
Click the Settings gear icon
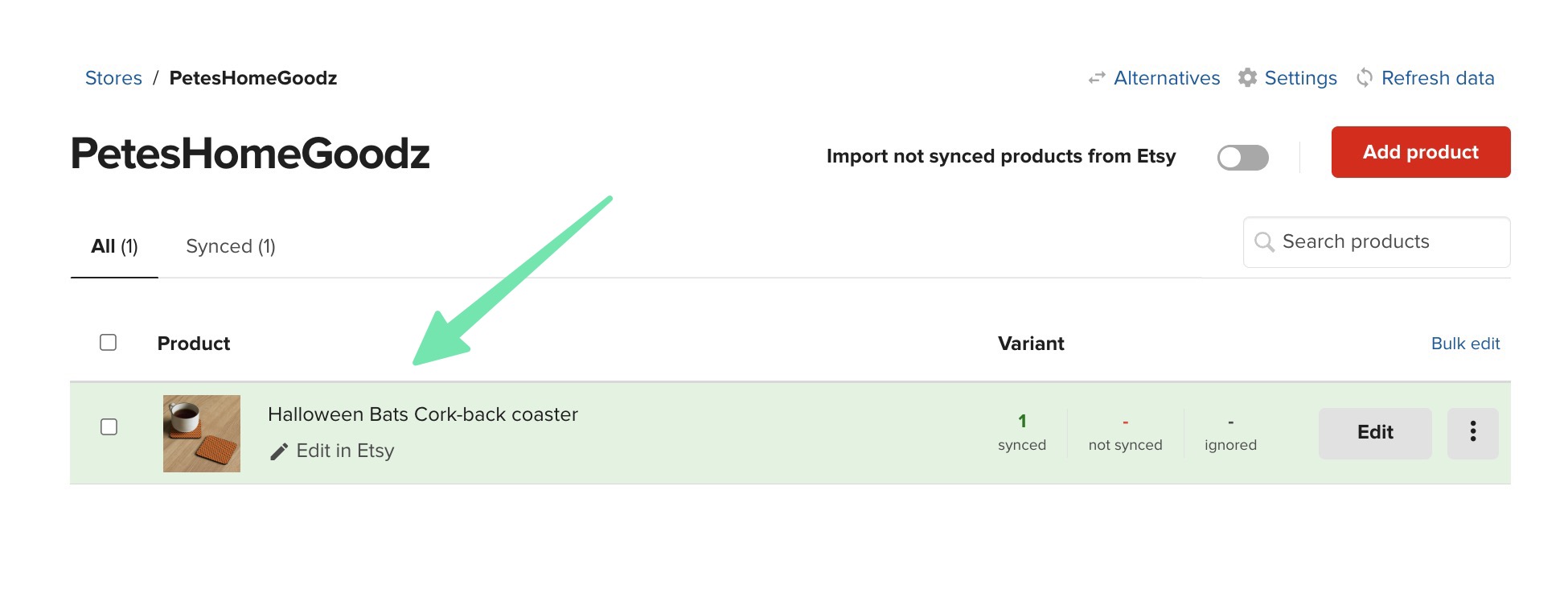tap(1249, 77)
